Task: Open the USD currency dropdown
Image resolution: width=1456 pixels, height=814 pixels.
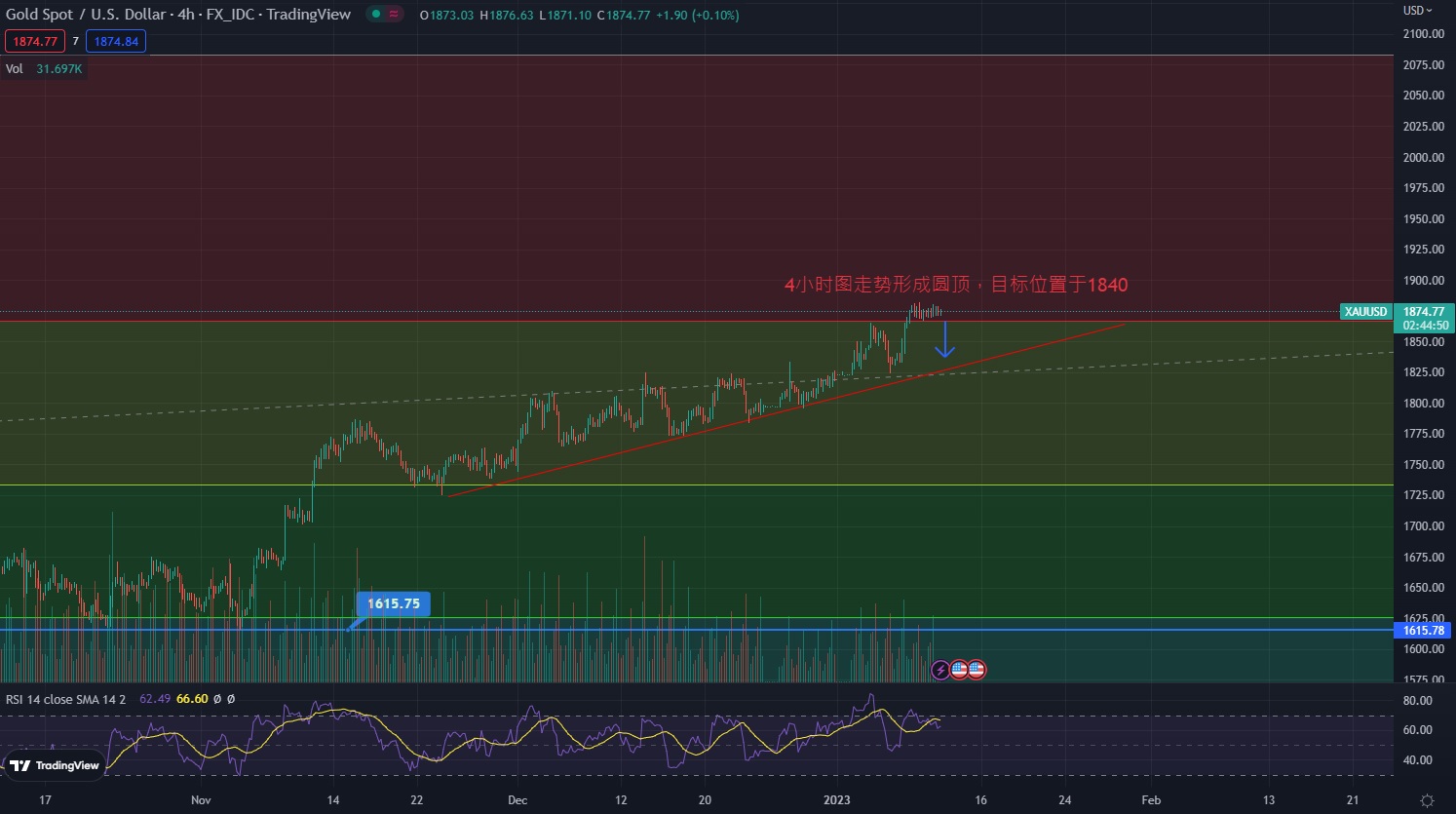Action: (1418, 11)
